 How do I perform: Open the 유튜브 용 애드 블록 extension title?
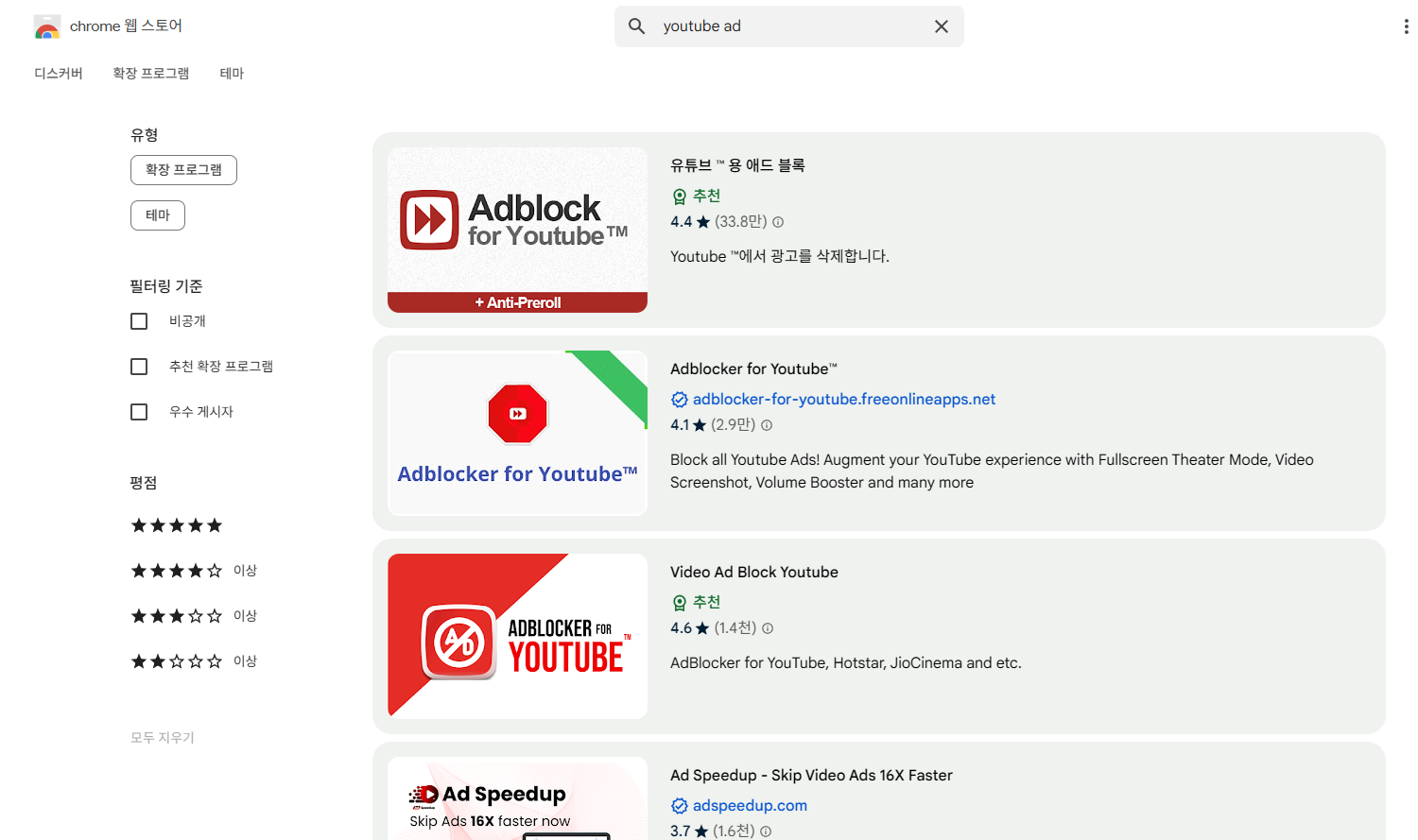(737, 165)
